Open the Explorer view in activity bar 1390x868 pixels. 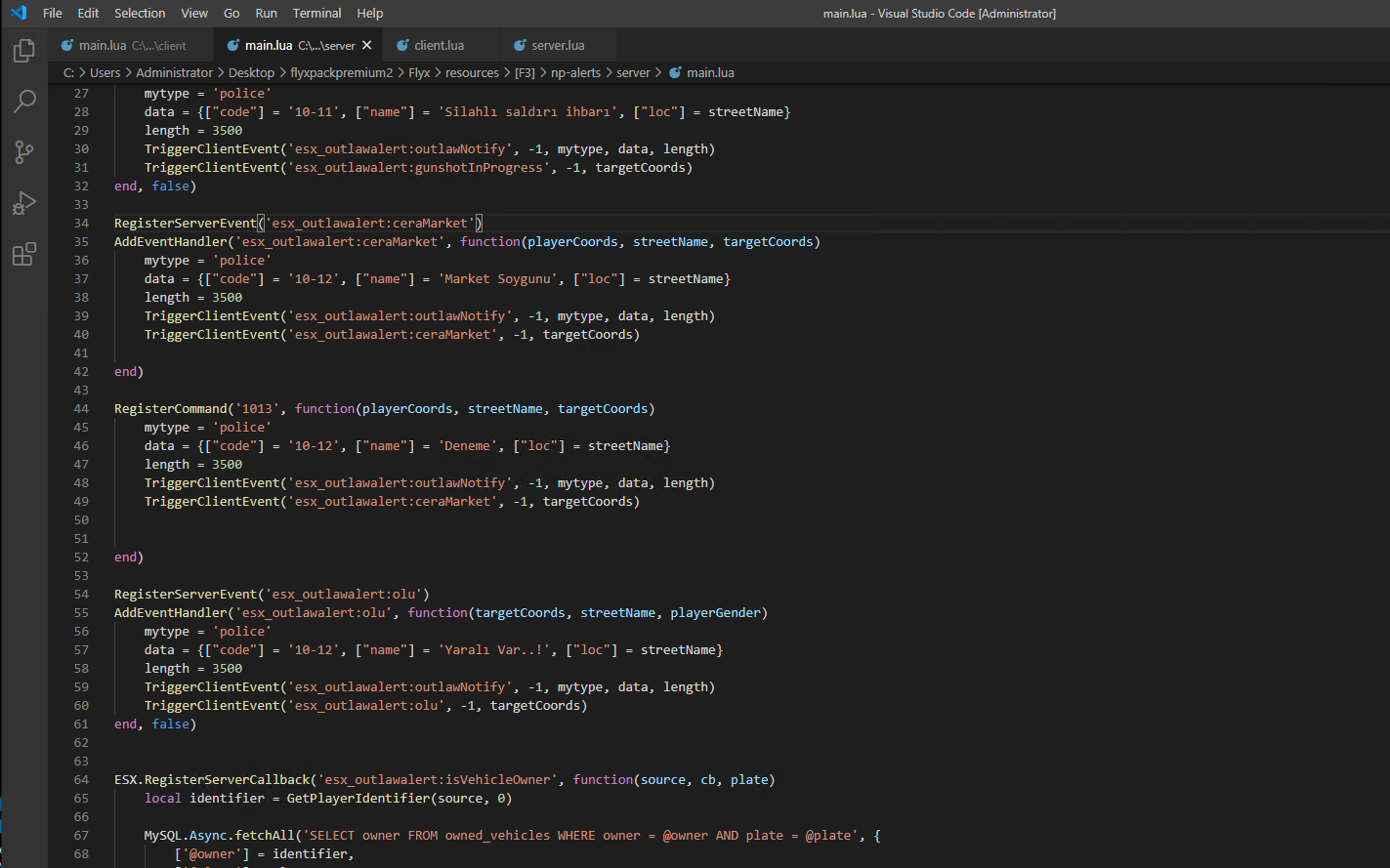[24, 51]
